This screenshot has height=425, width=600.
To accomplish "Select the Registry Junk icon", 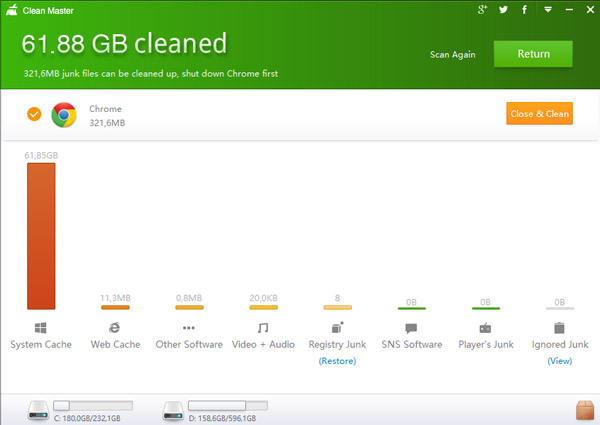I will (x=337, y=327).
